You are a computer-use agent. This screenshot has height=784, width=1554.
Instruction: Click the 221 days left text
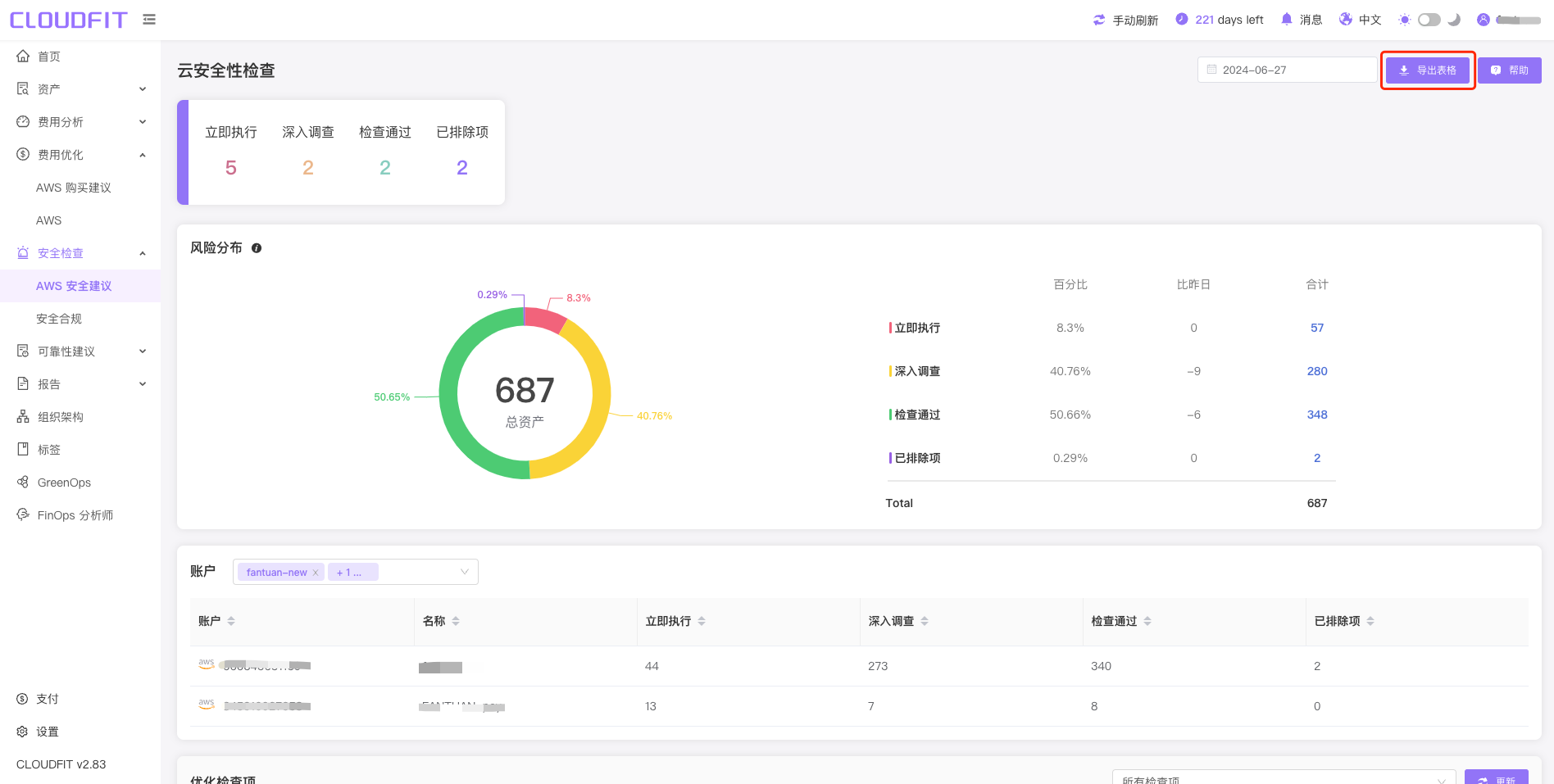tap(1229, 20)
